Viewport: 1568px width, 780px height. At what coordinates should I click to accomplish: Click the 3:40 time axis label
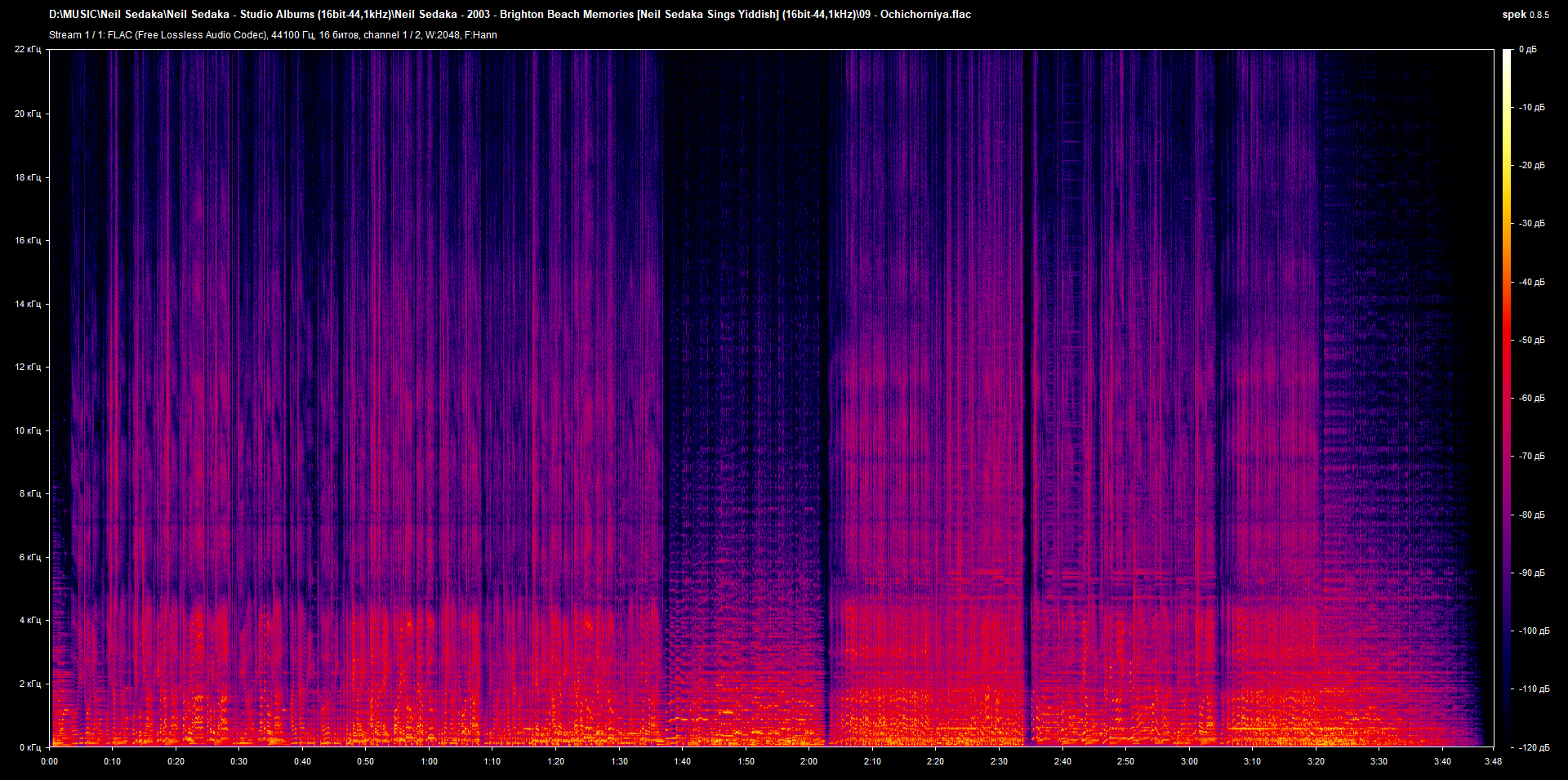1442,761
